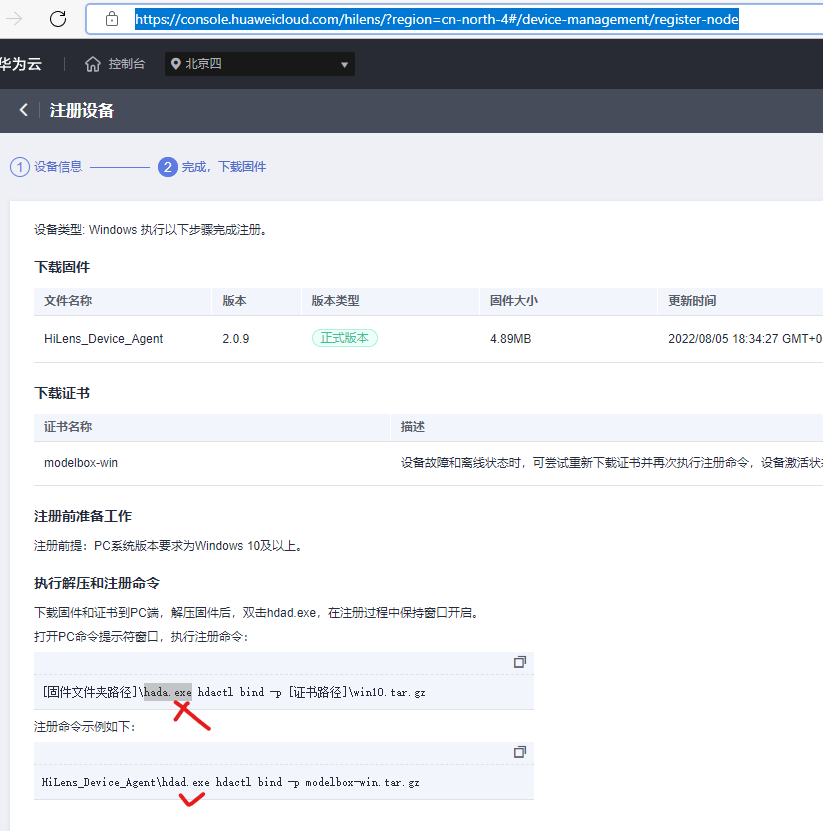
Task: Copy the register command with copy icon
Action: click(520, 662)
